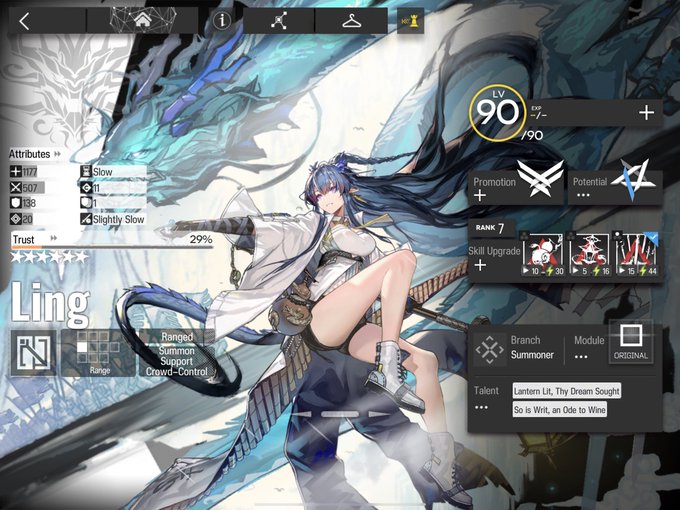The width and height of the screenshot is (680, 510).
Task: Tap the Summon tag
Action: coord(177,350)
